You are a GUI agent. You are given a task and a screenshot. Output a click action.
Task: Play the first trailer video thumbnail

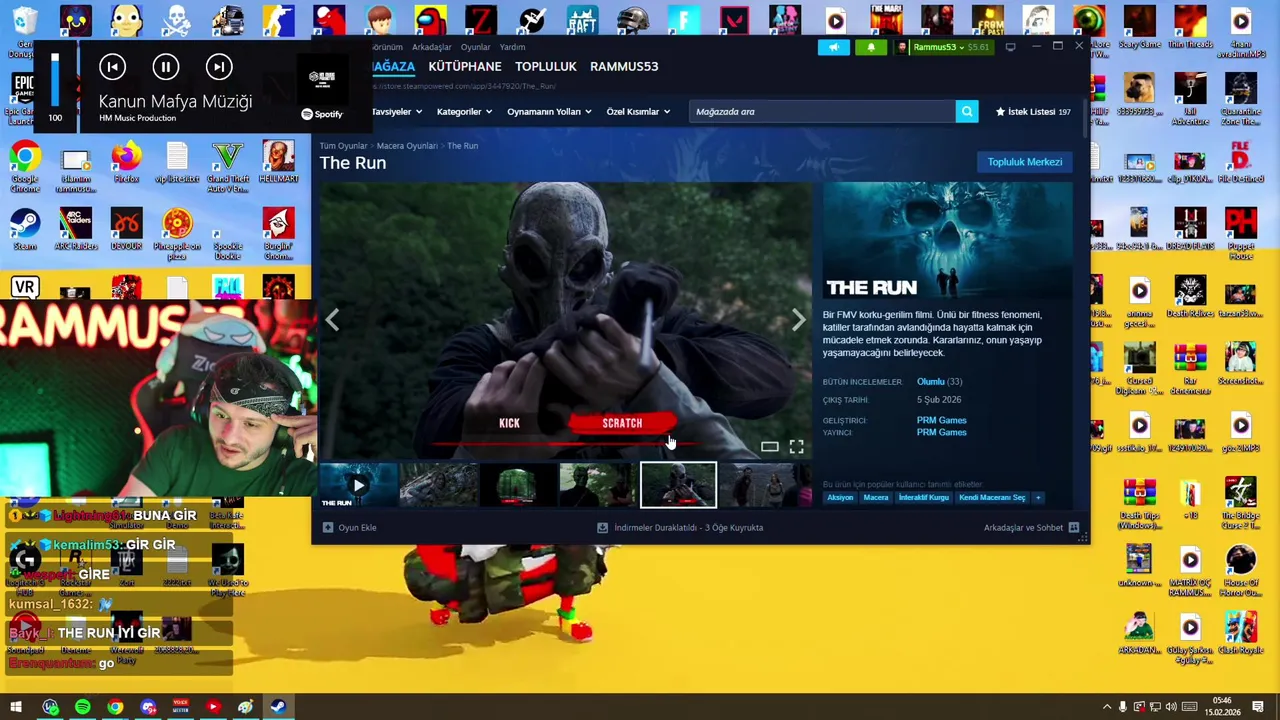click(x=358, y=486)
